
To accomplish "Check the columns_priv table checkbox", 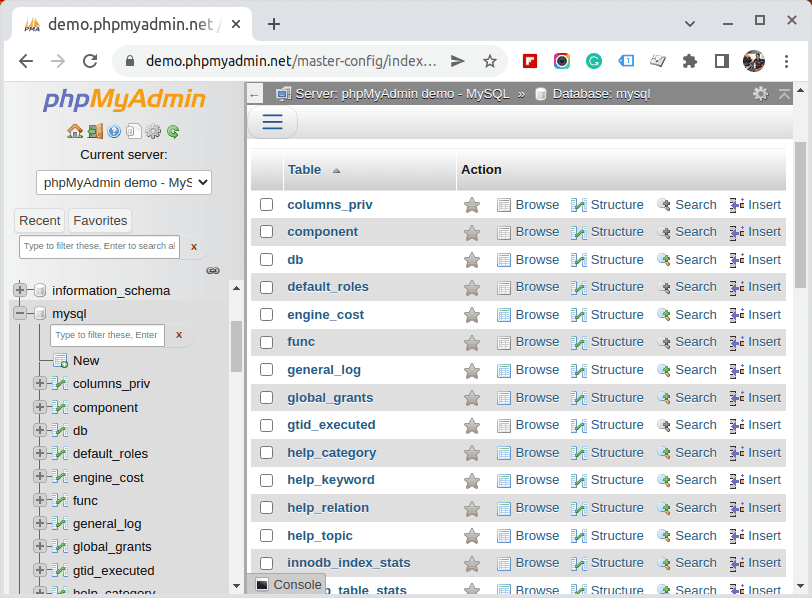I will coord(267,205).
